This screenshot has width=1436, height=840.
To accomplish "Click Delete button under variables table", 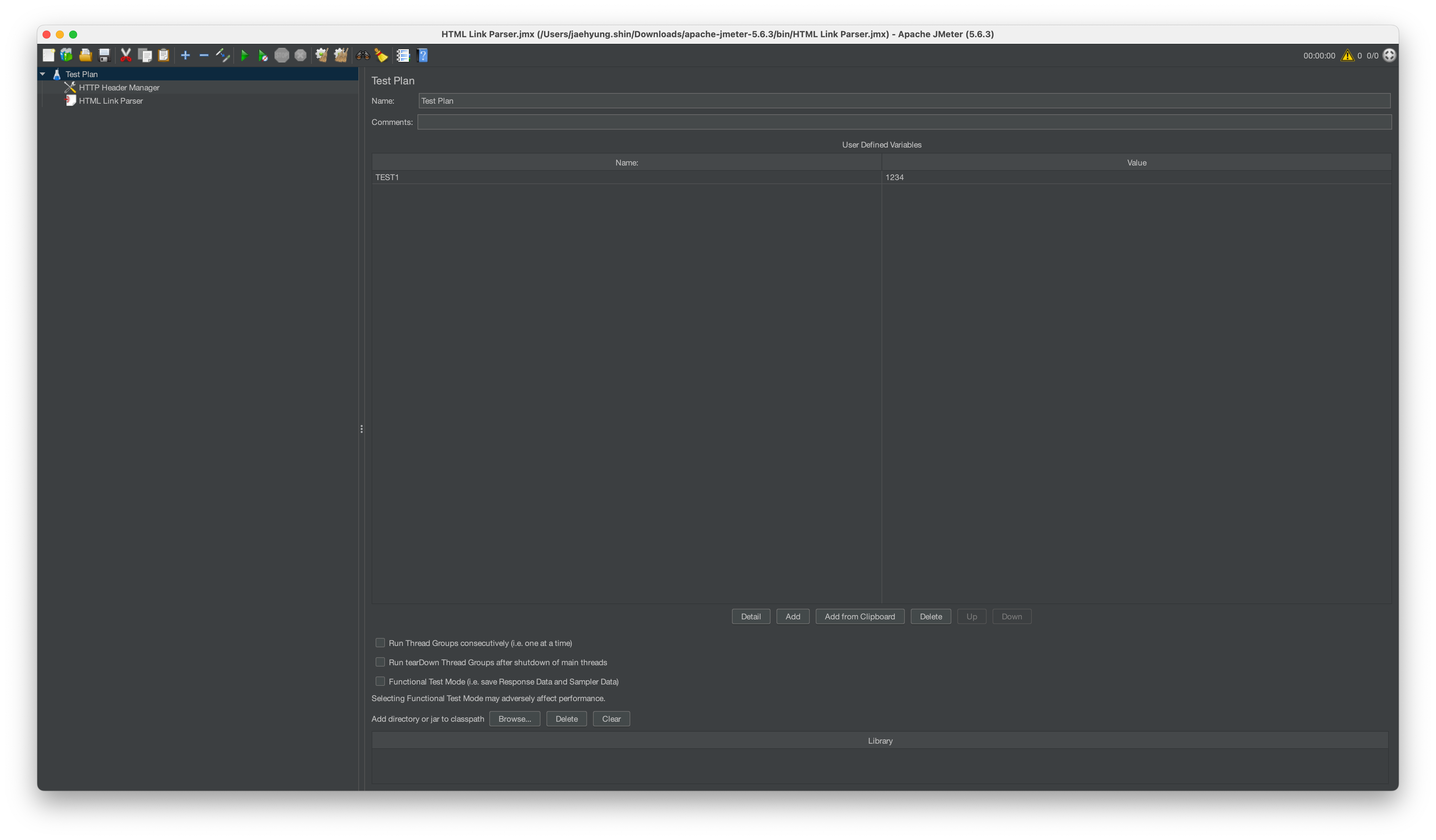I will click(930, 616).
